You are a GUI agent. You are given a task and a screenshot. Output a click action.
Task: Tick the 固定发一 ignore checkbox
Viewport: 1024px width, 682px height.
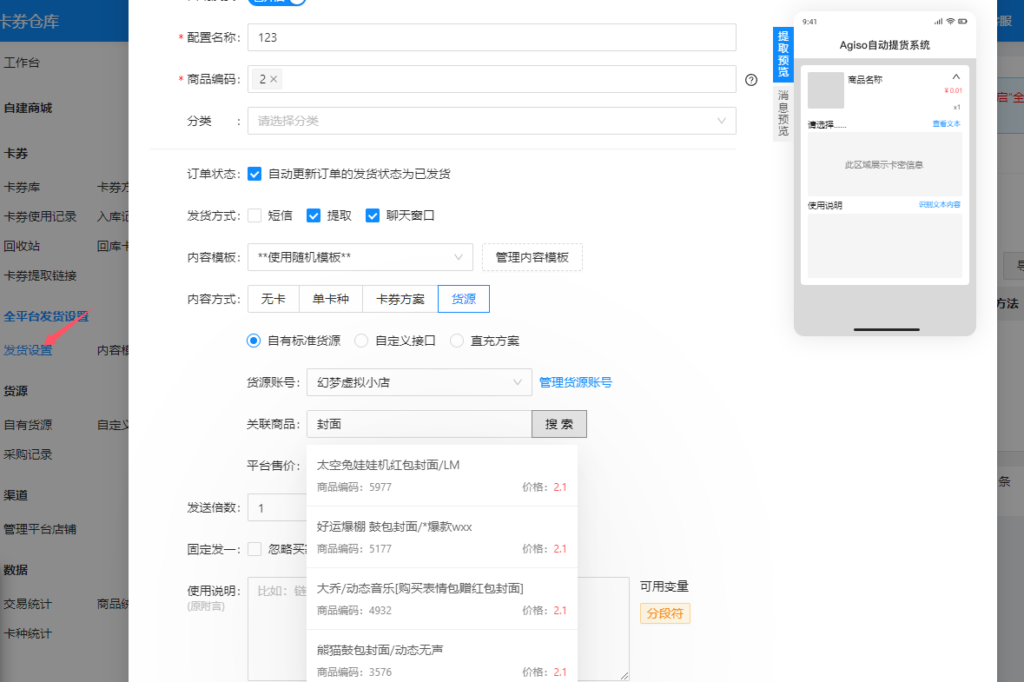(x=255, y=549)
